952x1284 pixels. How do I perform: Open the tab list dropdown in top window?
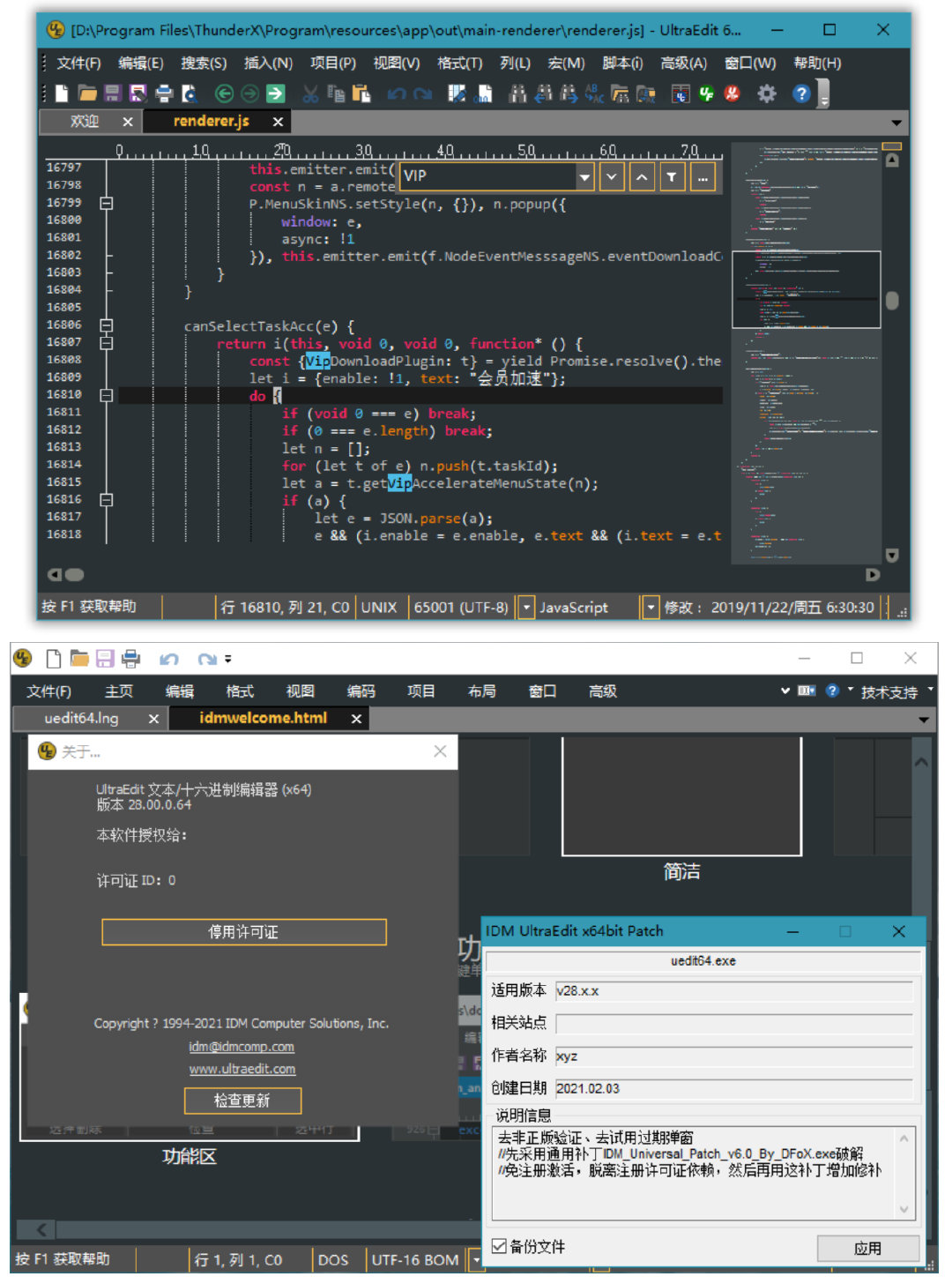point(896,123)
